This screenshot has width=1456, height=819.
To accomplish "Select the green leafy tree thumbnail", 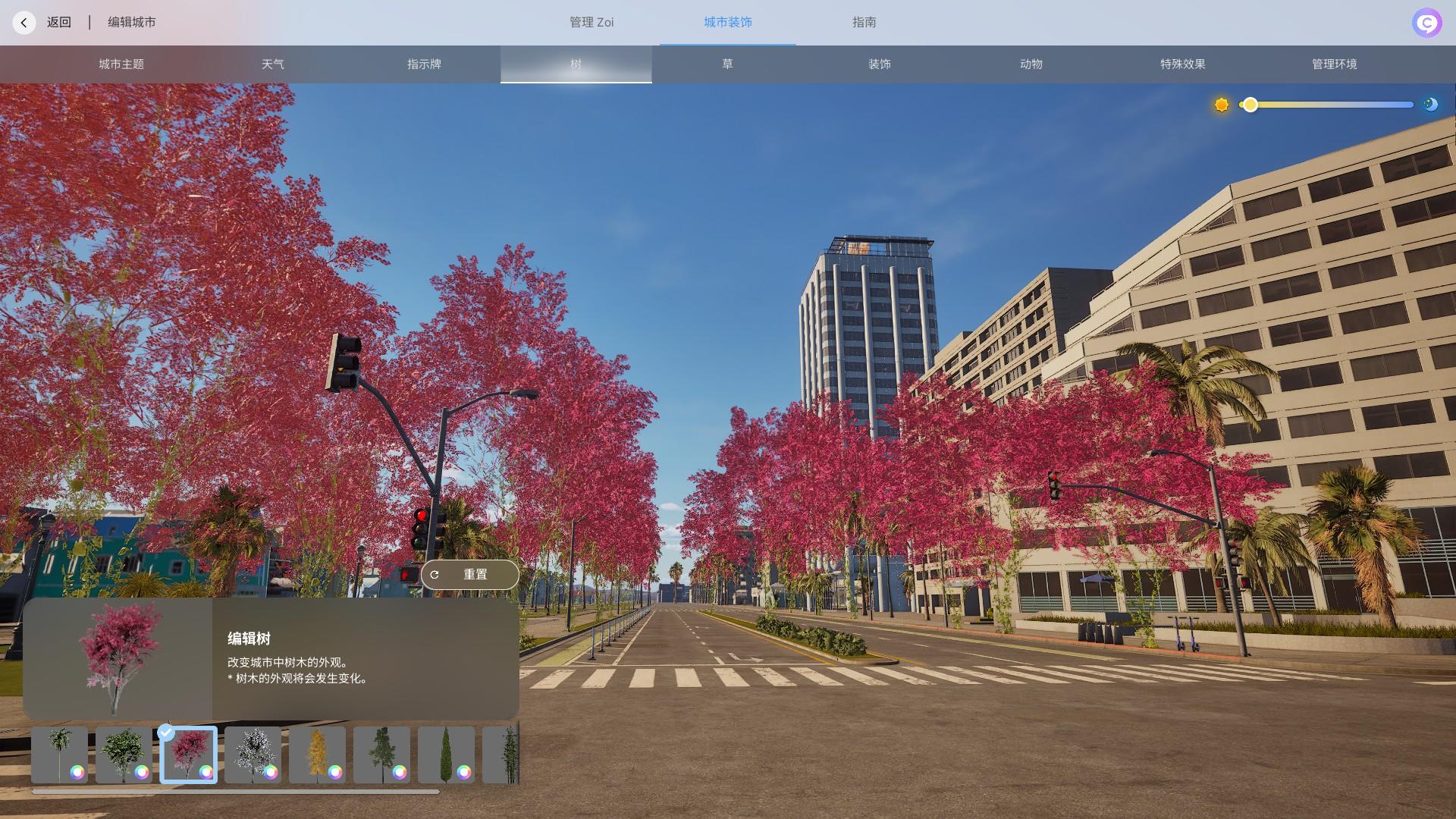I will (124, 755).
